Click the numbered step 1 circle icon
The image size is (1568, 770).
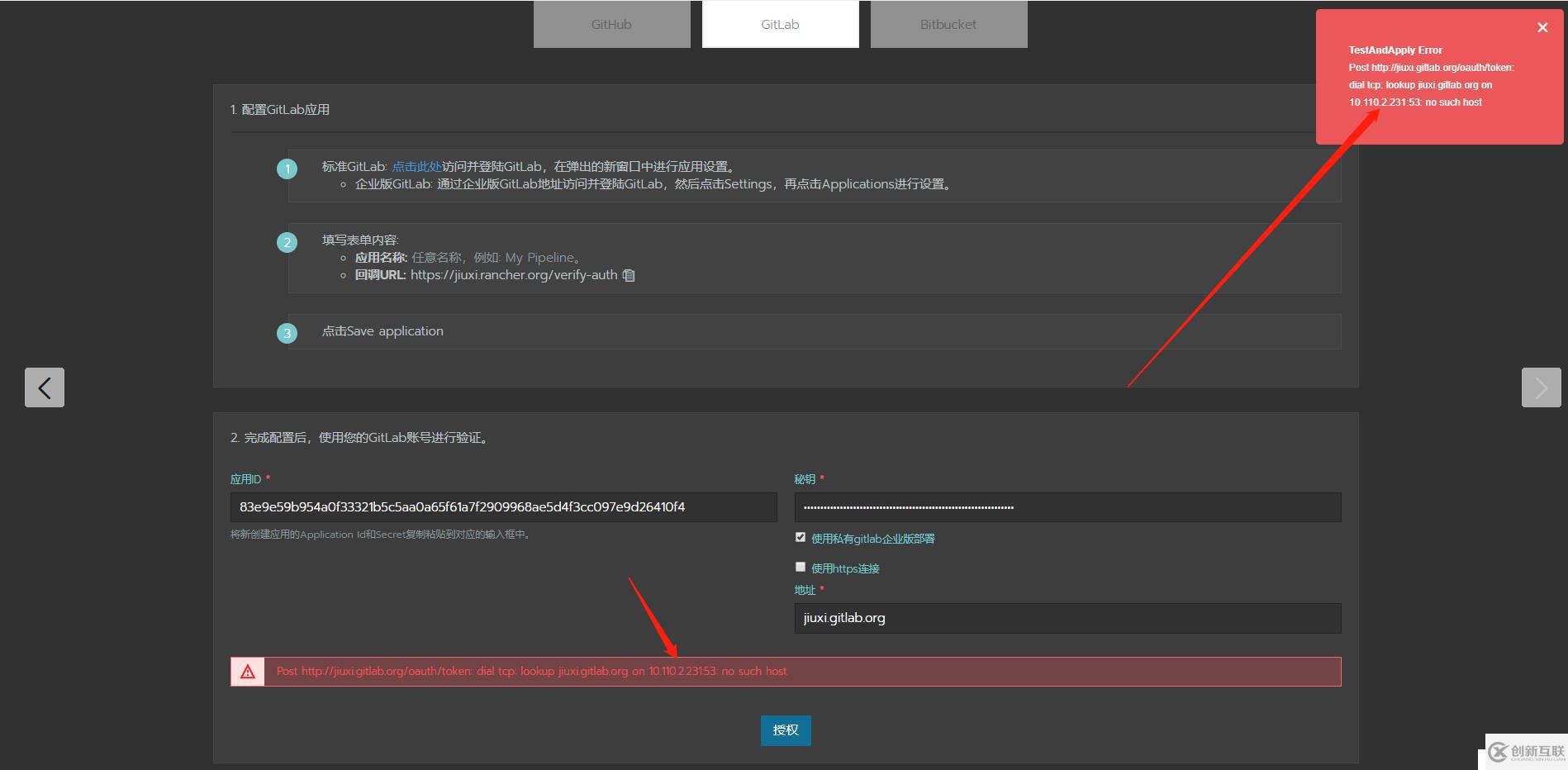tap(287, 169)
